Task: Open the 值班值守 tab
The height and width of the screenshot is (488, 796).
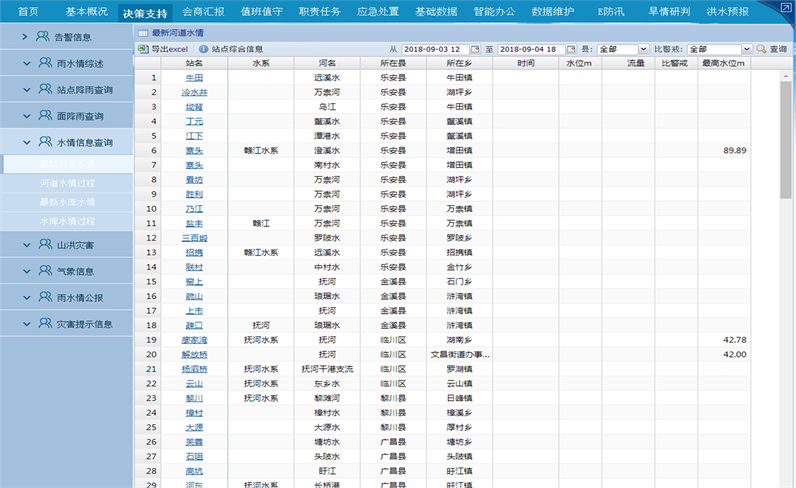Action: 261,12
